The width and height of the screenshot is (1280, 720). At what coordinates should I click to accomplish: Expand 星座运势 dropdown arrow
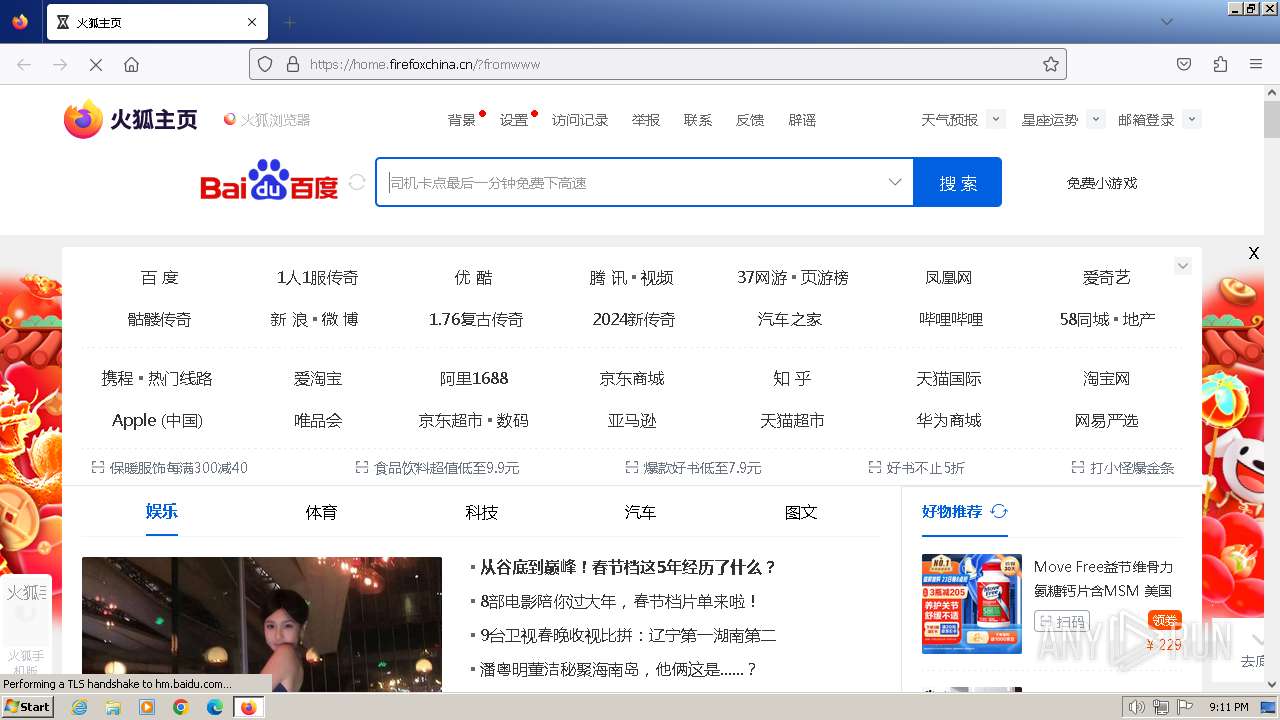[x=1095, y=119]
